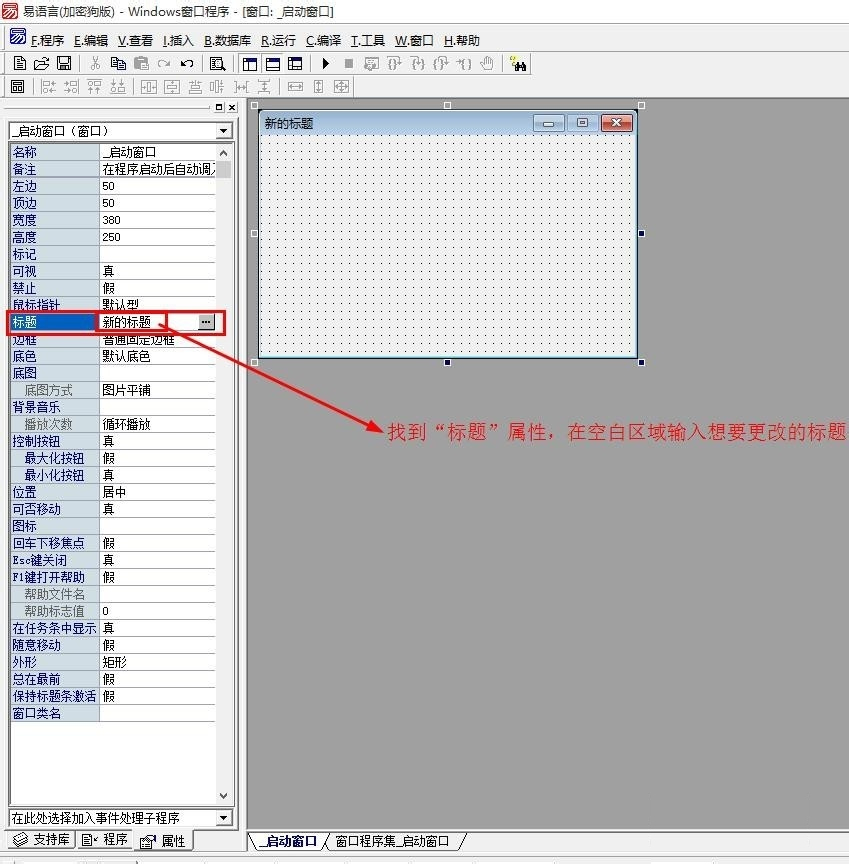Open the C.编译 menu
Viewport: 849px width, 864px height.
click(323, 41)
